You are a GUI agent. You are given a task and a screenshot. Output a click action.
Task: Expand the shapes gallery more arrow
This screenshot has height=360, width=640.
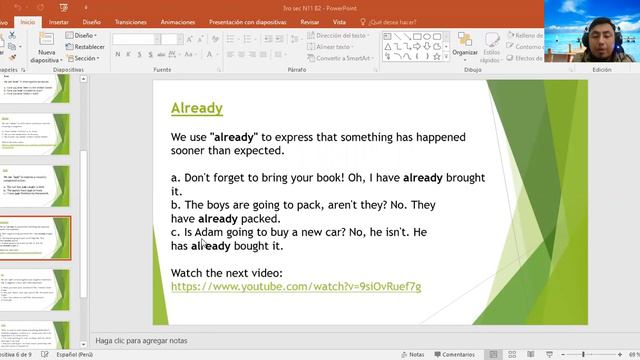tap(446, 57)
